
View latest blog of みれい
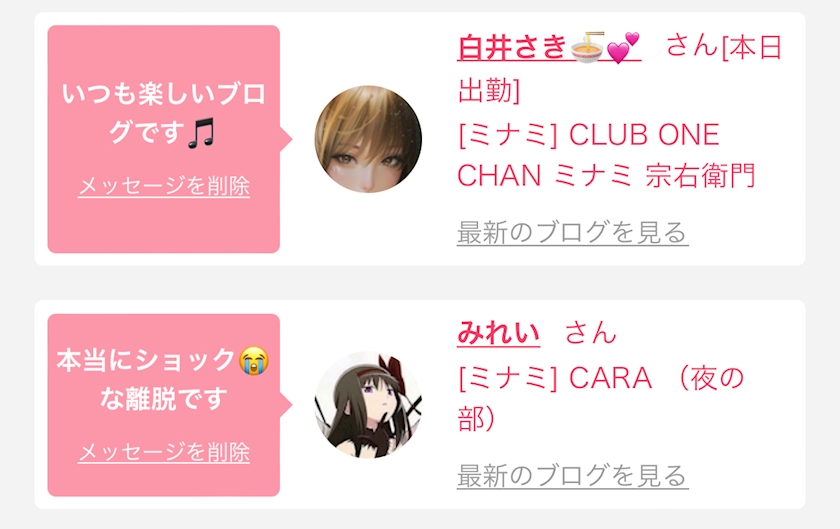(573, 475)
